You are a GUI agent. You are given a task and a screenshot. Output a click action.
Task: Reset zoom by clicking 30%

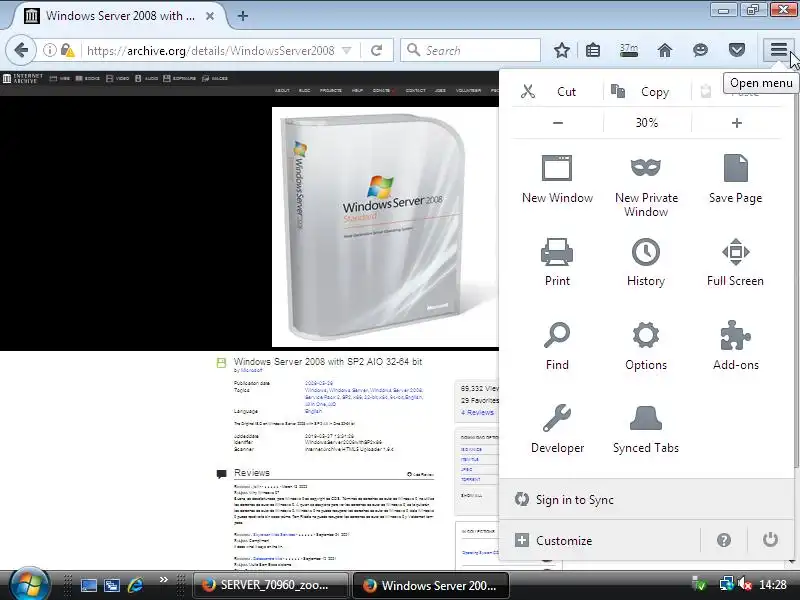646,122
